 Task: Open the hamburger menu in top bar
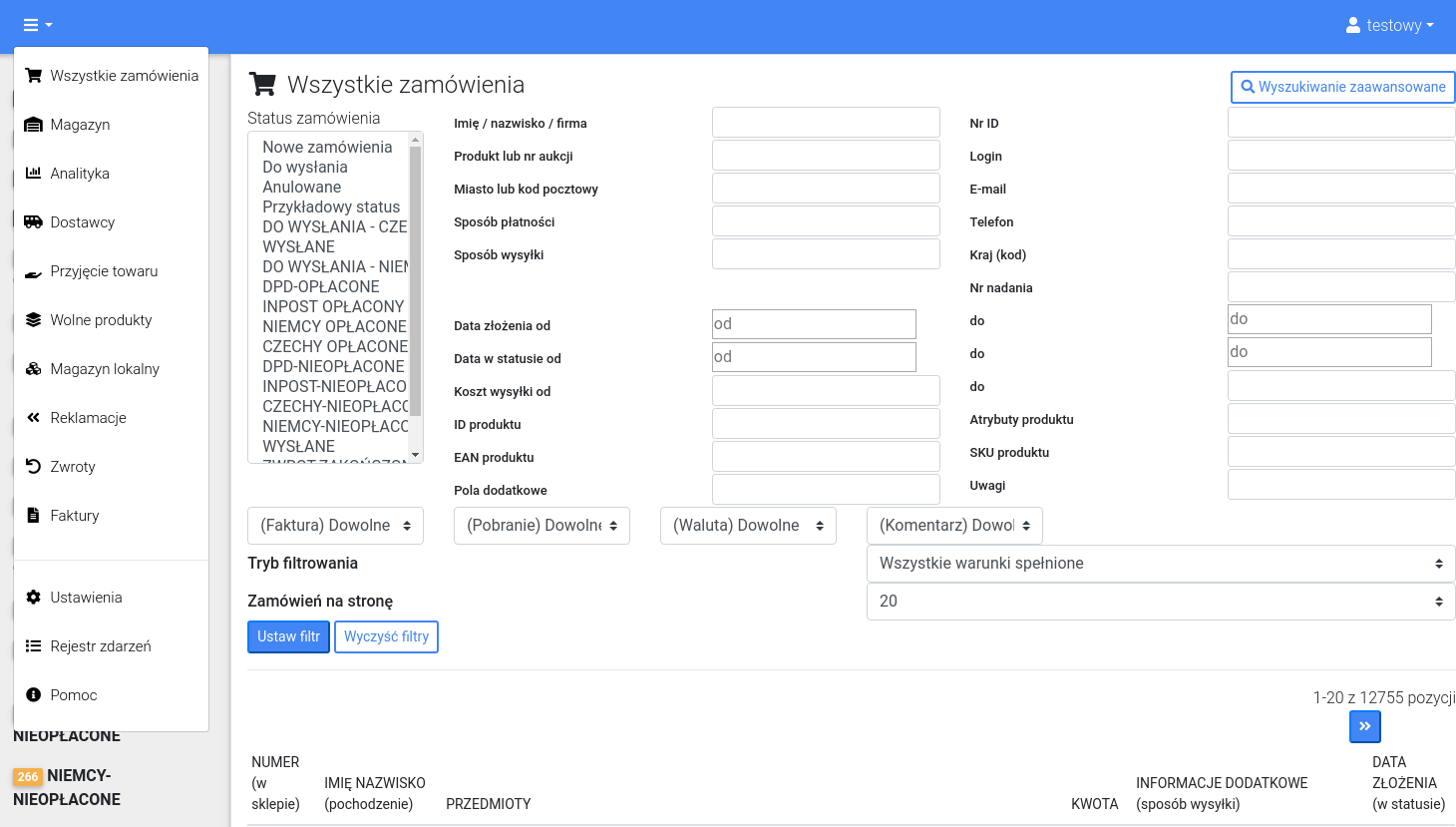37,25
